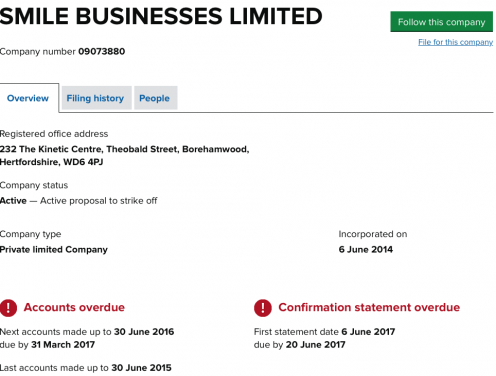Click the next accounts date 30 June 2016

(144, 332)
